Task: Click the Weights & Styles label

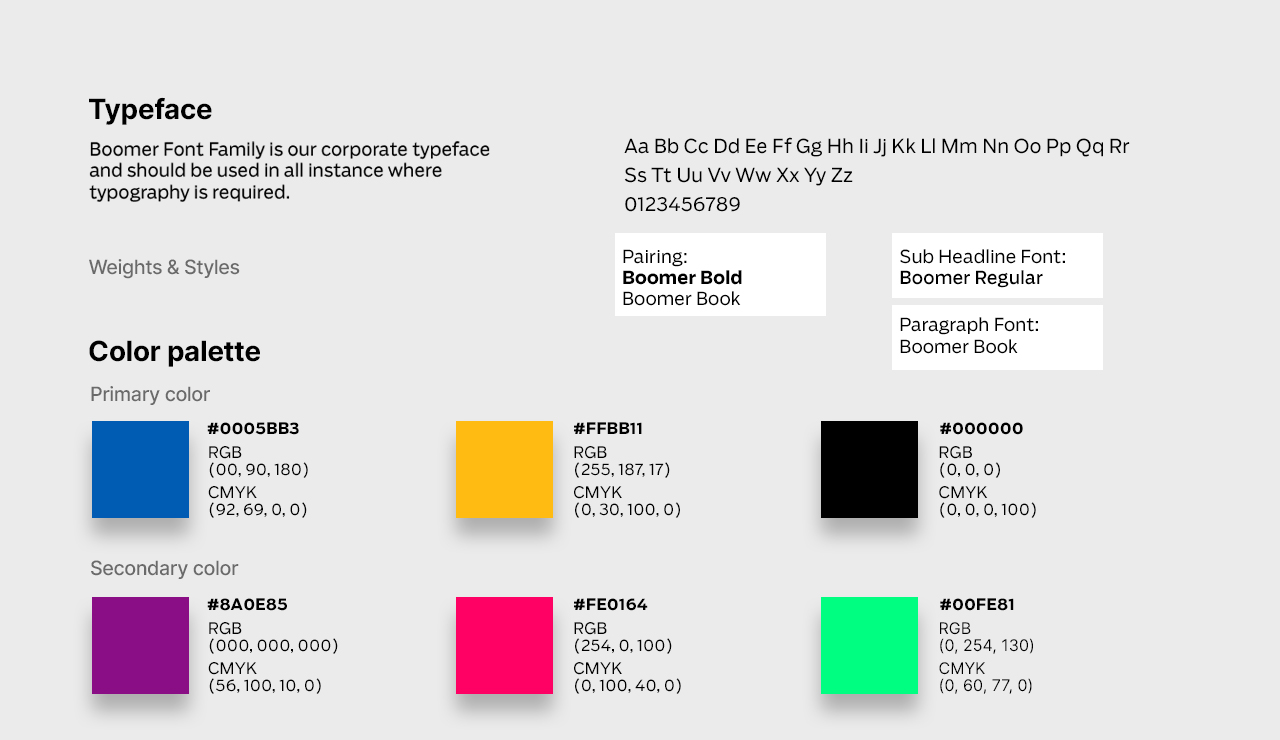Action: [x=164, y=267]
